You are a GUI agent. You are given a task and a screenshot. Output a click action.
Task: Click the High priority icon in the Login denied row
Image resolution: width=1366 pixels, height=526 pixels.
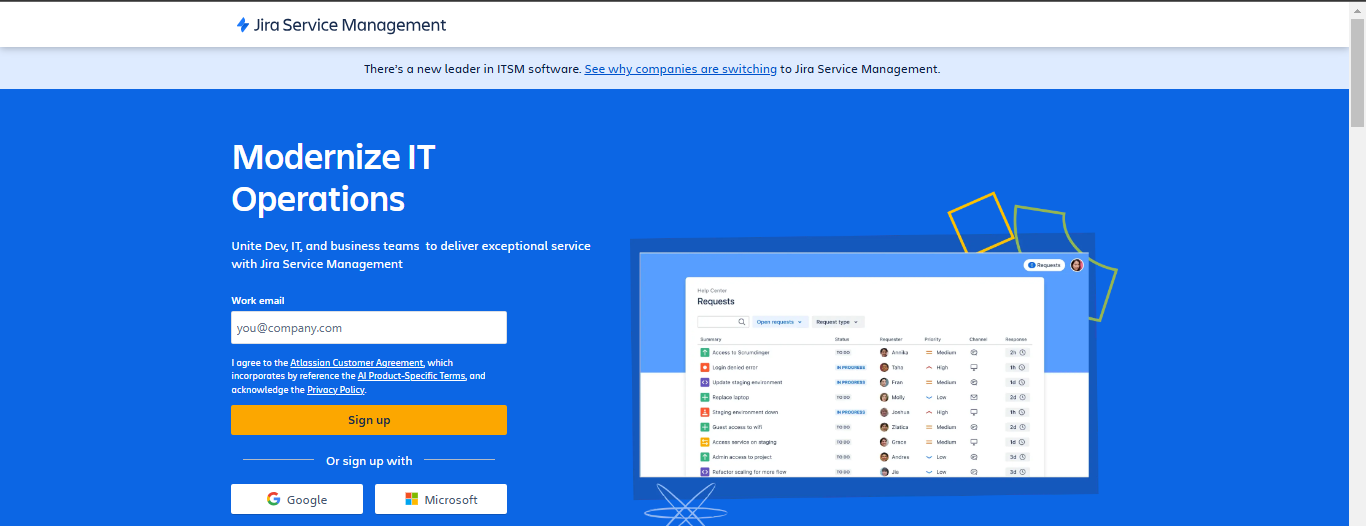929,367
